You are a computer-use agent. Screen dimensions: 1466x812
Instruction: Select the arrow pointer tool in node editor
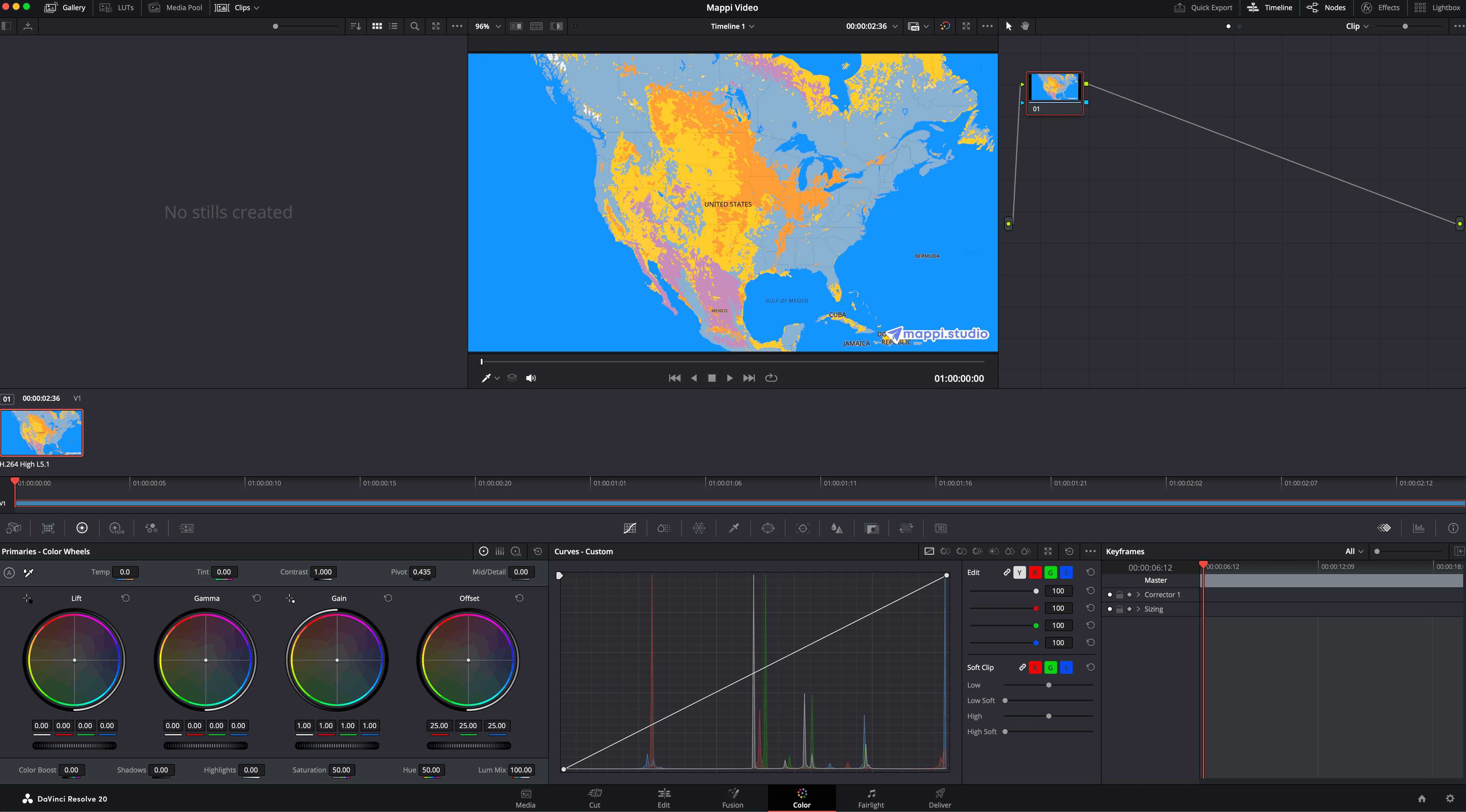coord(1008,26)
